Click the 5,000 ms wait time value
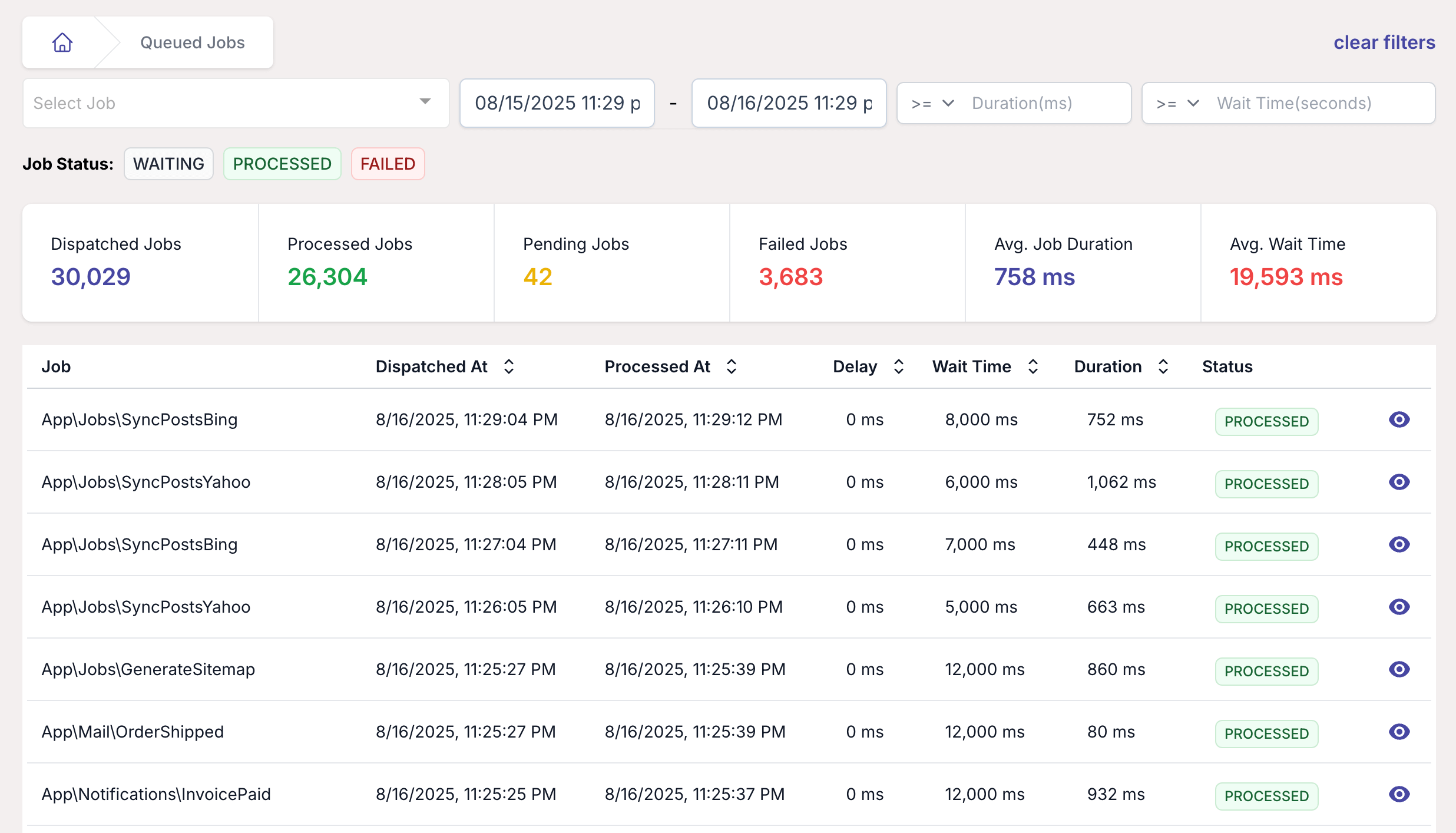This screenshot has width=1456, height=833. tap(981, 607)
